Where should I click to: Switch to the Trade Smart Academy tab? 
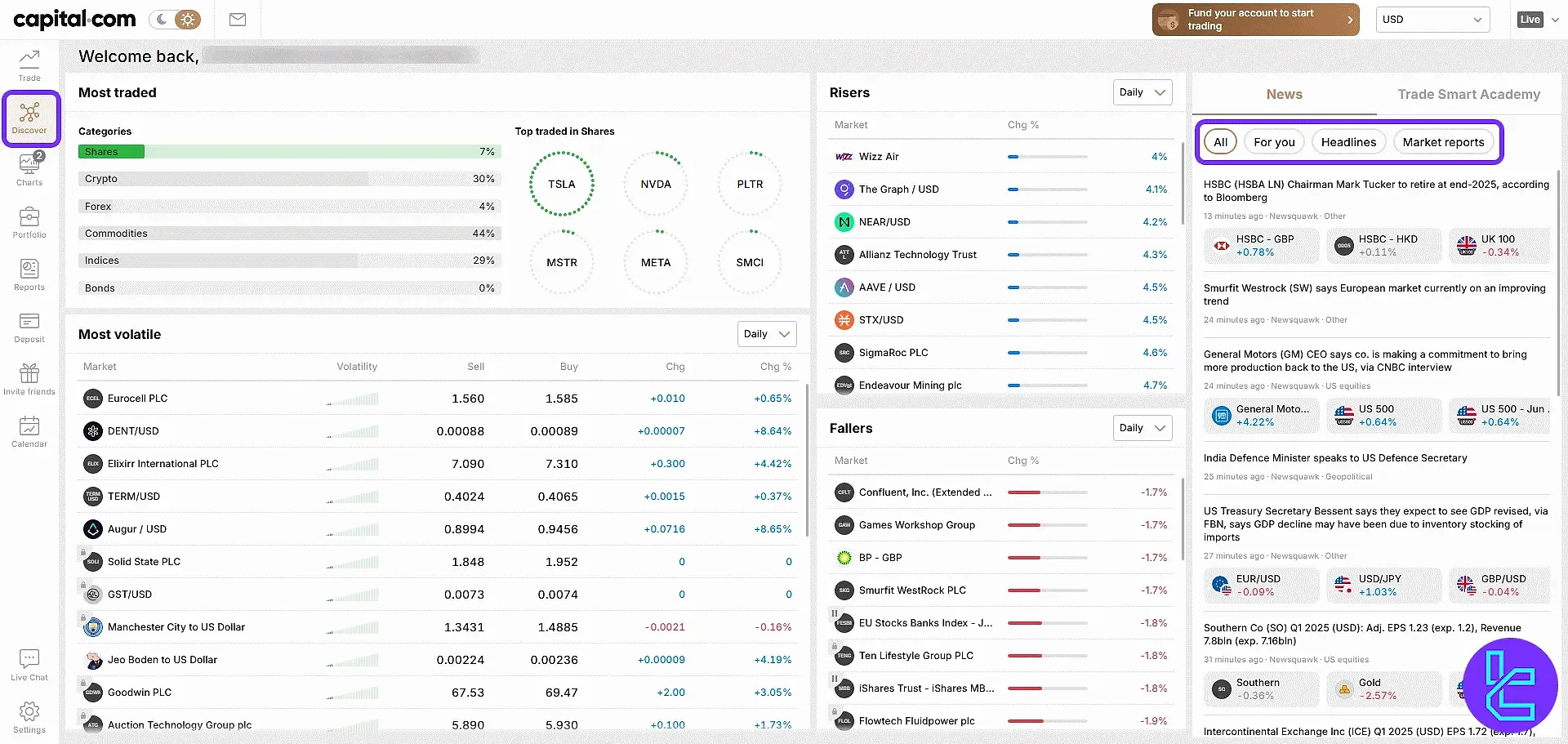(1468, 95)
